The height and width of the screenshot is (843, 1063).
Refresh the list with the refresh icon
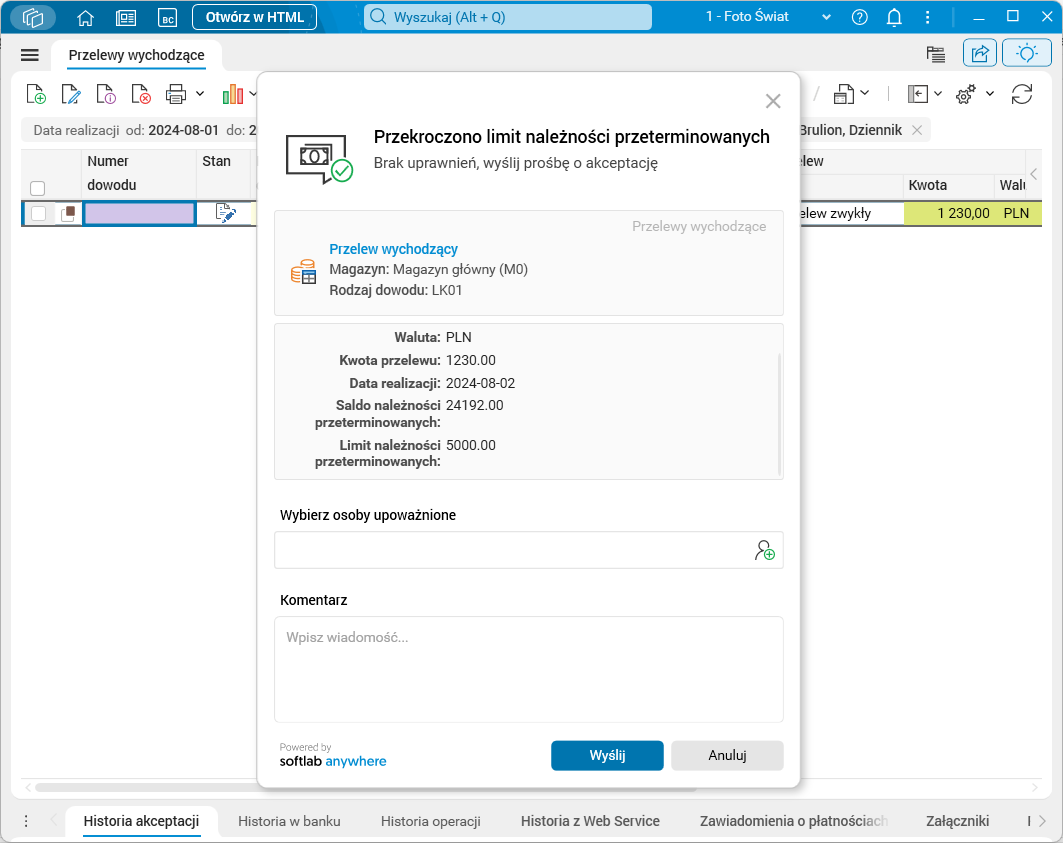coord(1022,94)
